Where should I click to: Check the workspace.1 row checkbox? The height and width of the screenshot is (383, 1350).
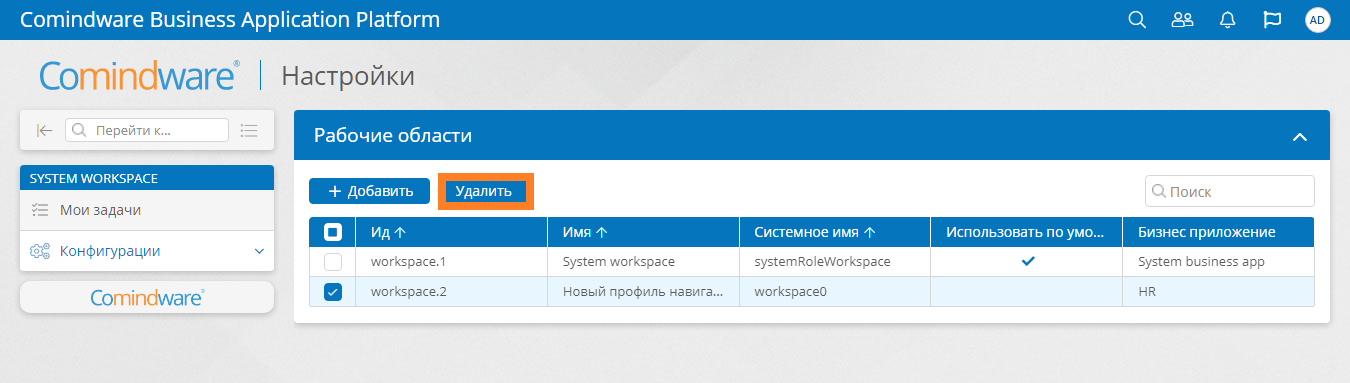click(333, 262)
